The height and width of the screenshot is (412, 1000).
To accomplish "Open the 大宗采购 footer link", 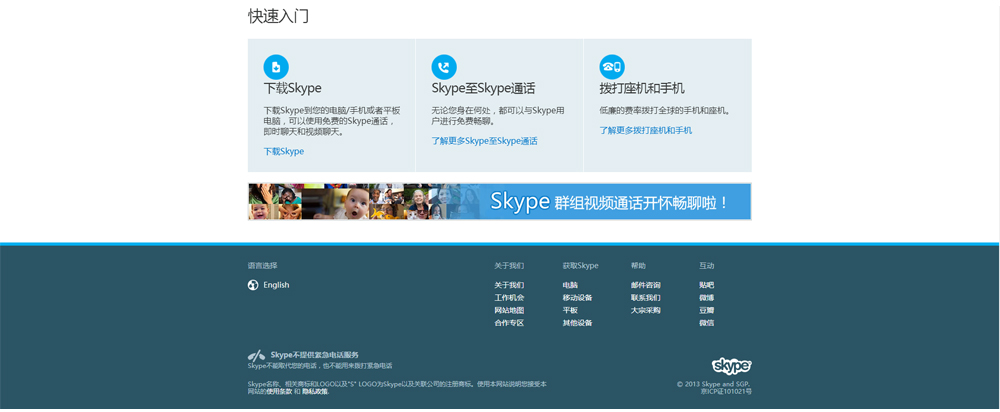I will tap(645, 311).
